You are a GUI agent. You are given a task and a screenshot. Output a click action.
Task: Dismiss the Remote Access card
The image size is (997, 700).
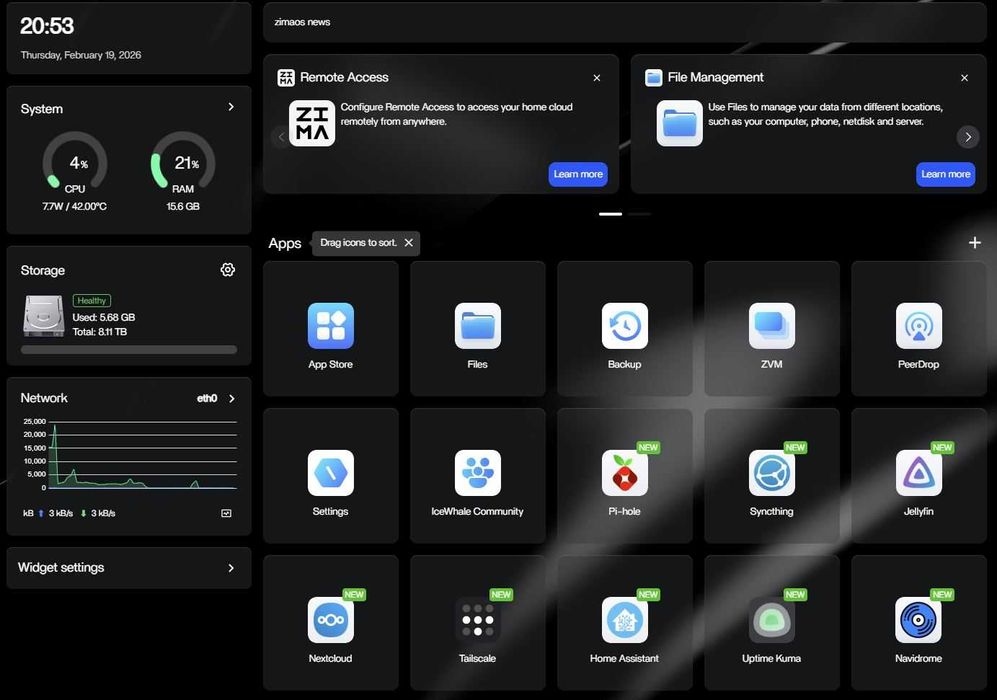(x=596, y=78)
